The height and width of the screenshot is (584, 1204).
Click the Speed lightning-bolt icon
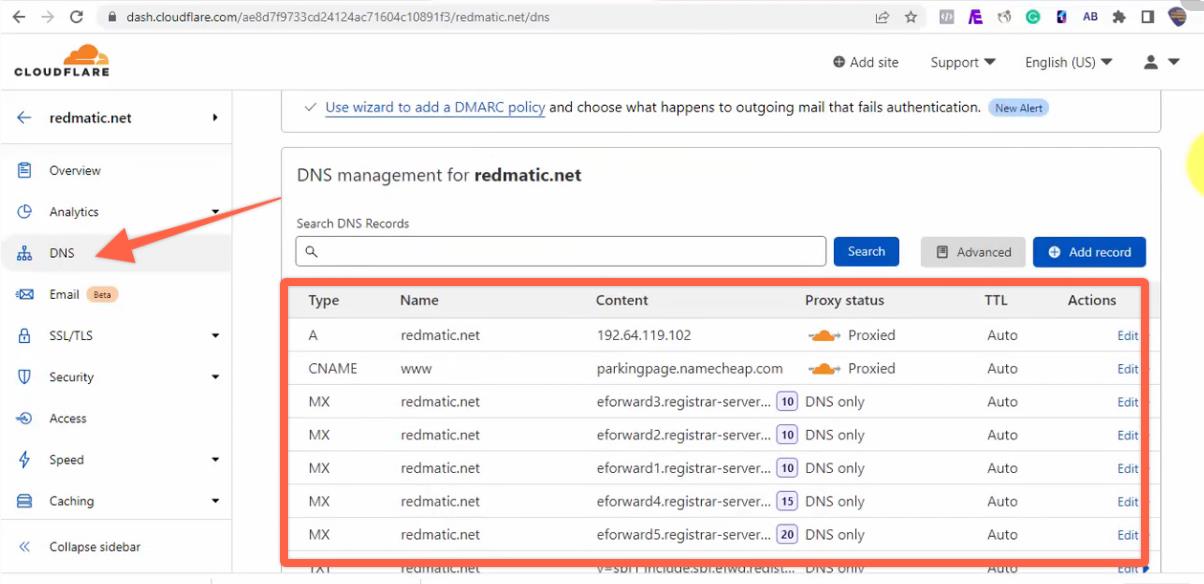25,460
